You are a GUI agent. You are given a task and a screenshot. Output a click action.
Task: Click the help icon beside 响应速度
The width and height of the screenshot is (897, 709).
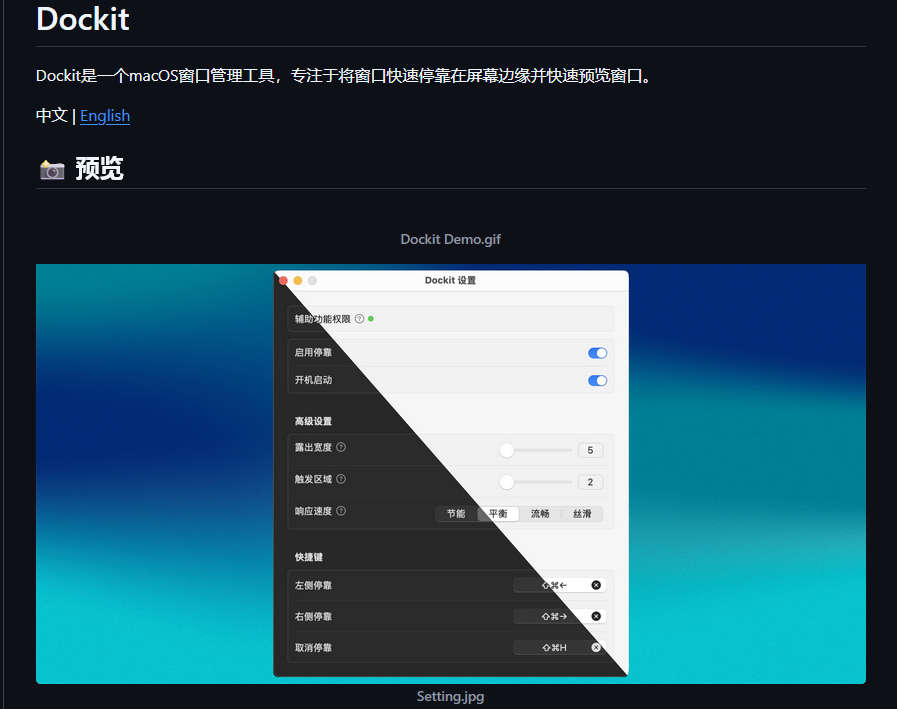tap(341, 511)
